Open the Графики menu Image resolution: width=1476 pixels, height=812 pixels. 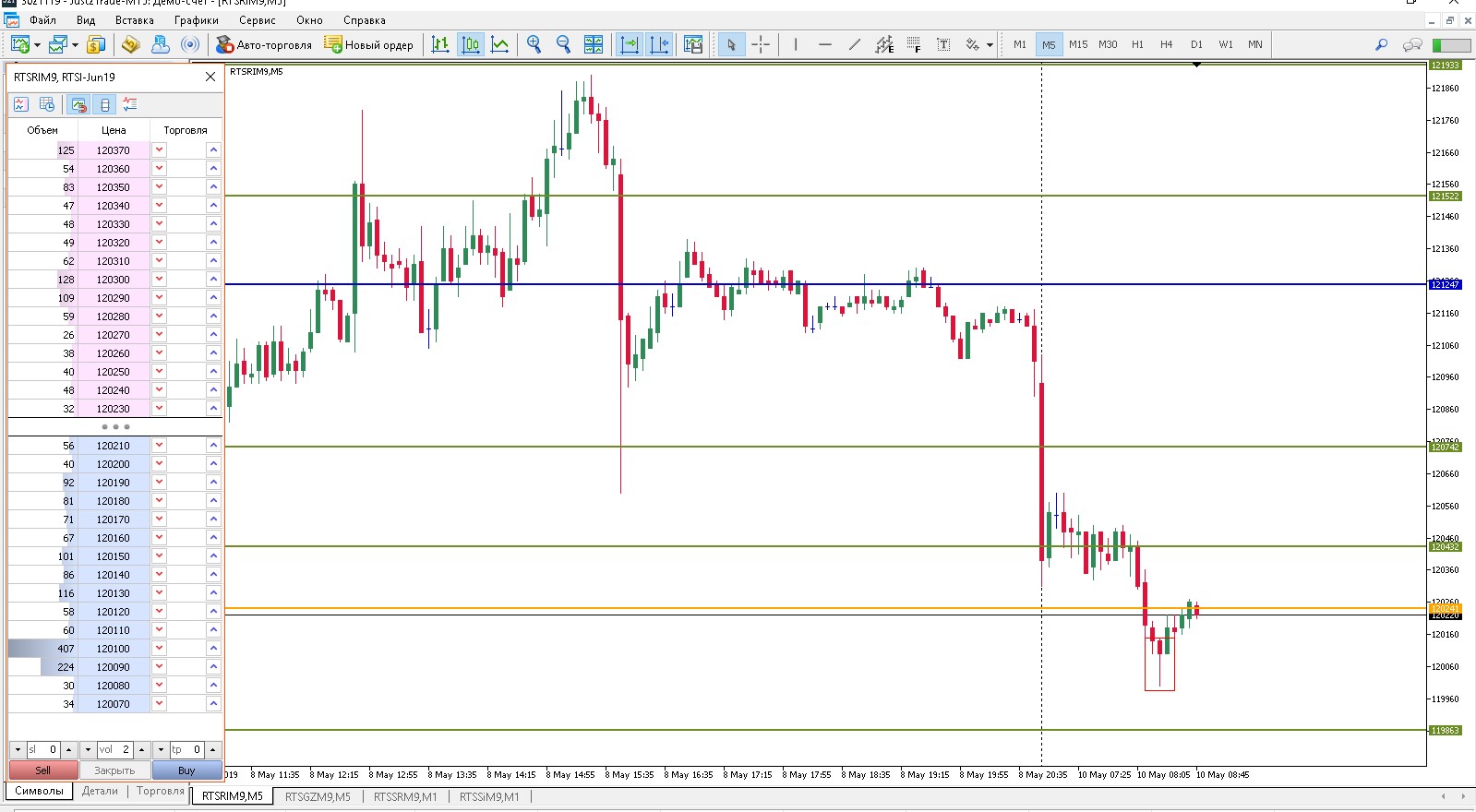pos(197,20)
